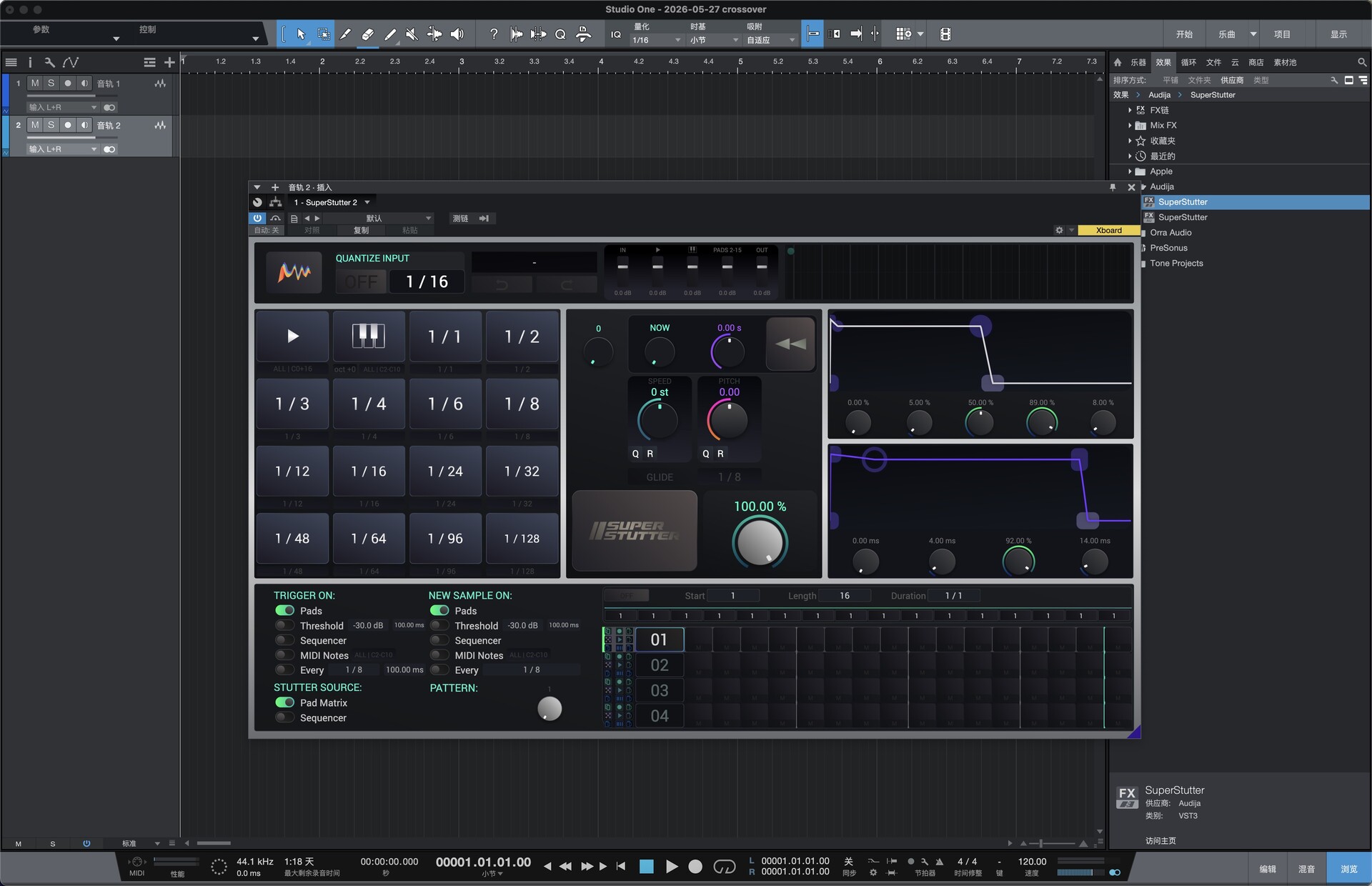The width and height of the screenshot is (1372, 886).
Task: Open the 开始 start page
Action: point(1184,34)
